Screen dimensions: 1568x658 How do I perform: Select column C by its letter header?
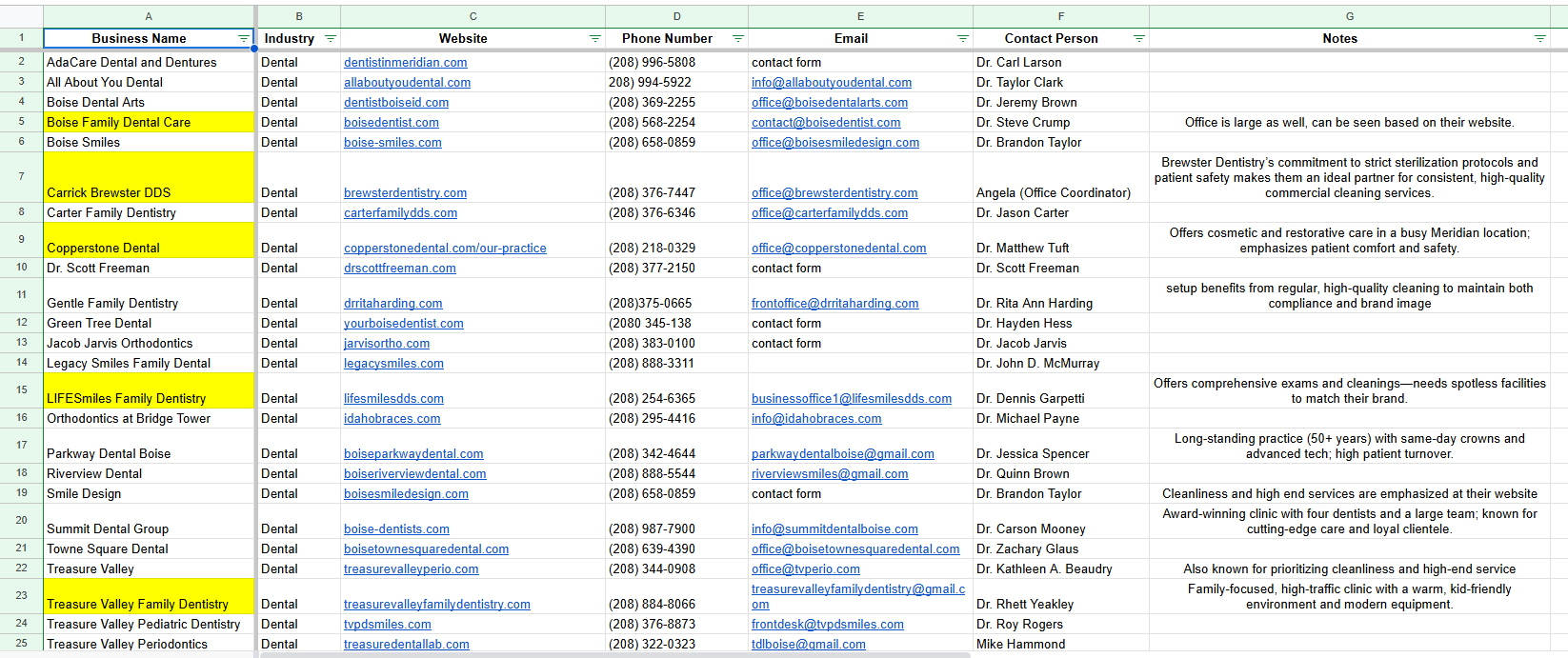(473, 16)
